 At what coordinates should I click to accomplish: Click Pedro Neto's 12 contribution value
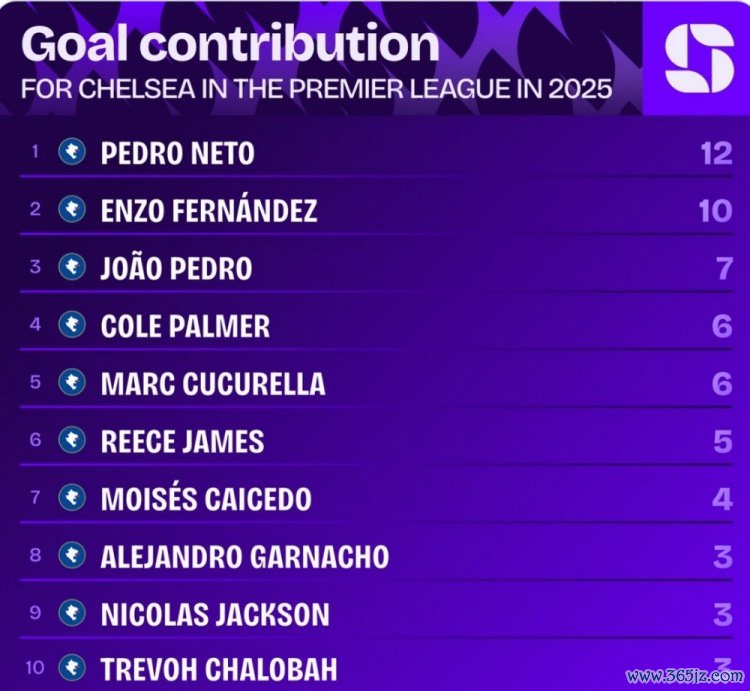(x=716, y=153)
